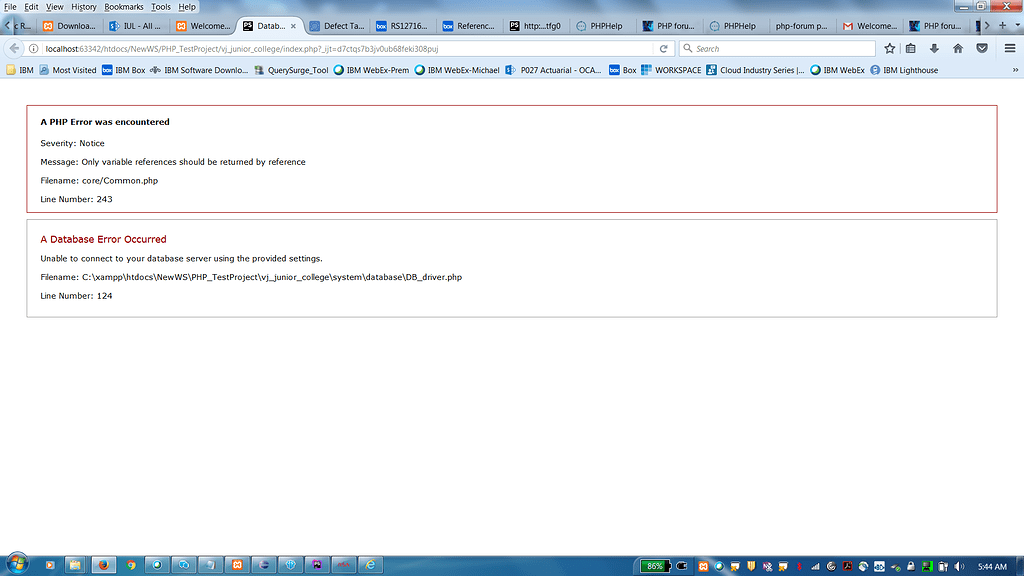Open the reading list icon beside the star
This screenshot has width=1024, height=576.
click(912, 47)
